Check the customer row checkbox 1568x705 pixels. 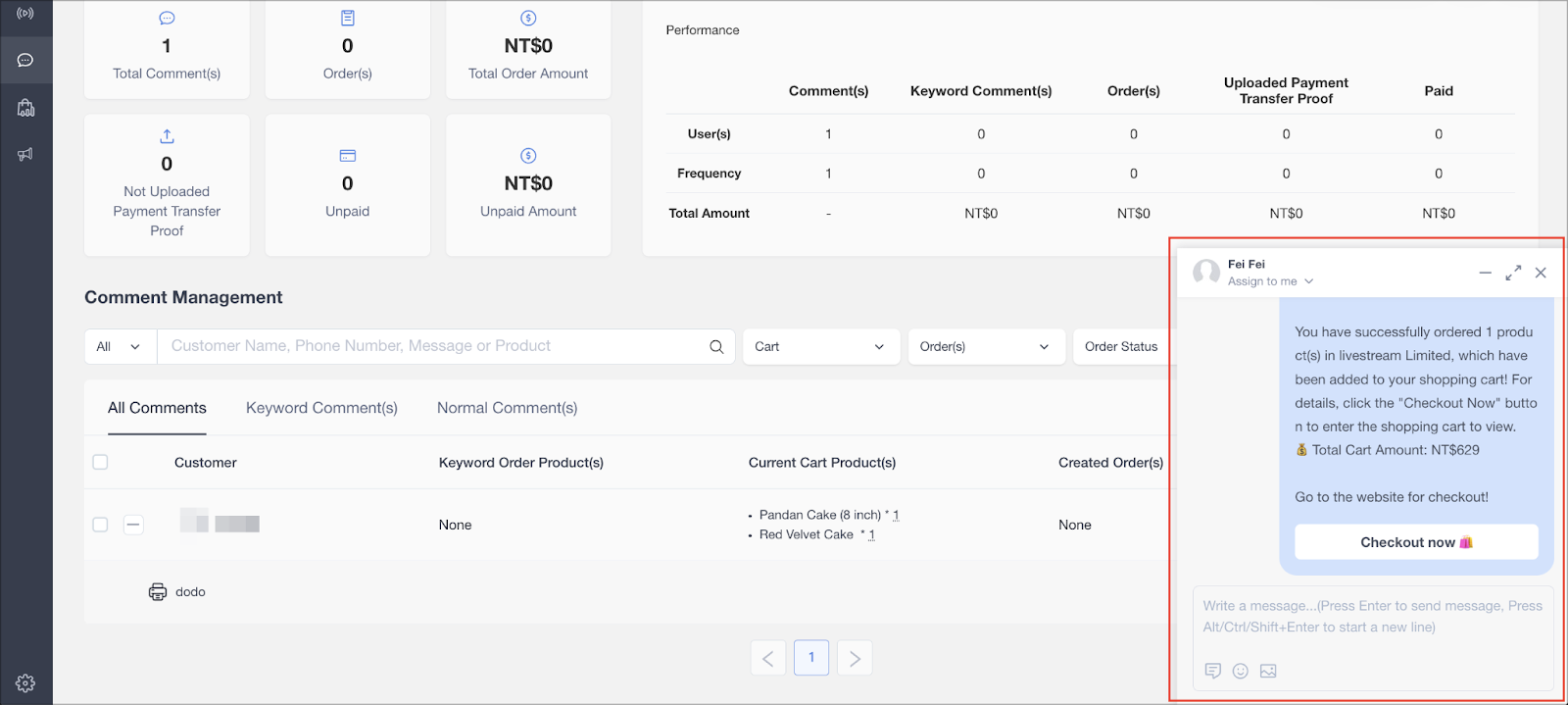point(100,525)
